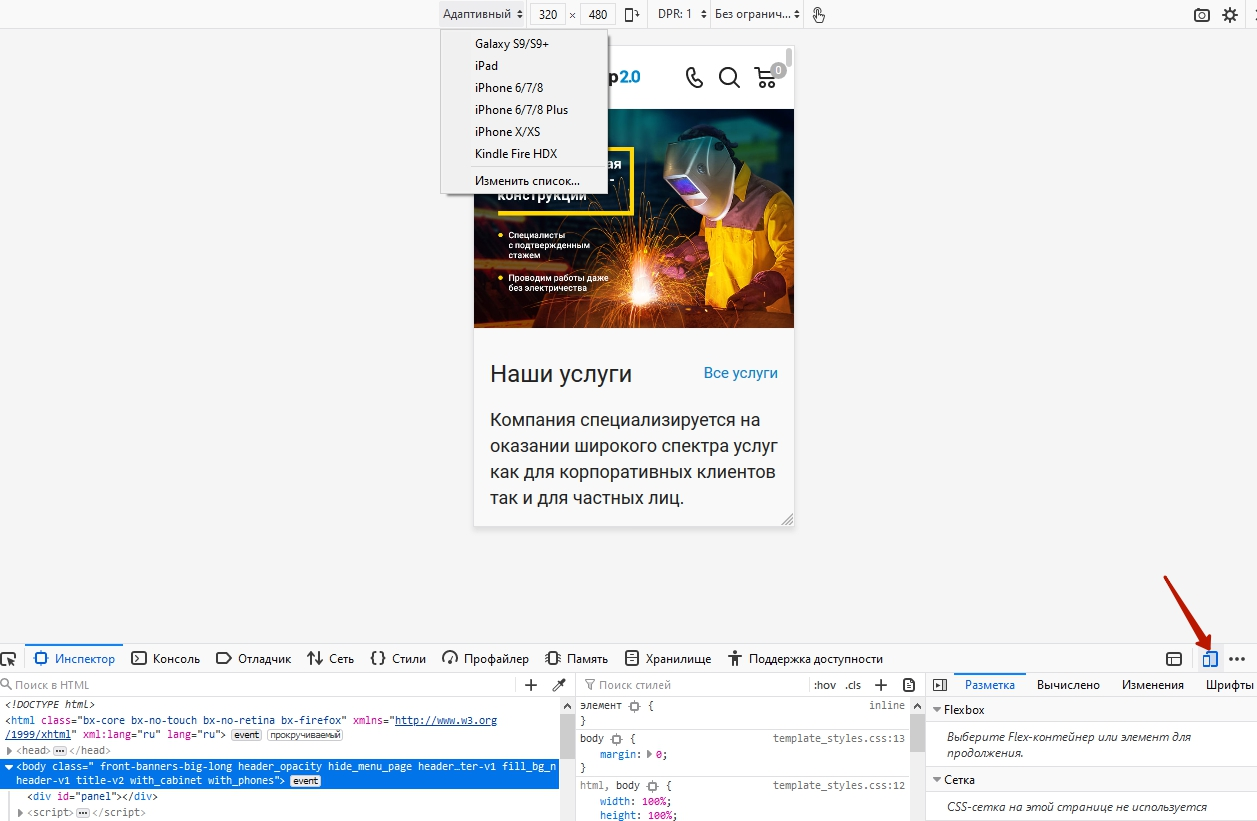Open the Профайлер tab
The height and width of the screenshot is (821, 1257).
485,659
